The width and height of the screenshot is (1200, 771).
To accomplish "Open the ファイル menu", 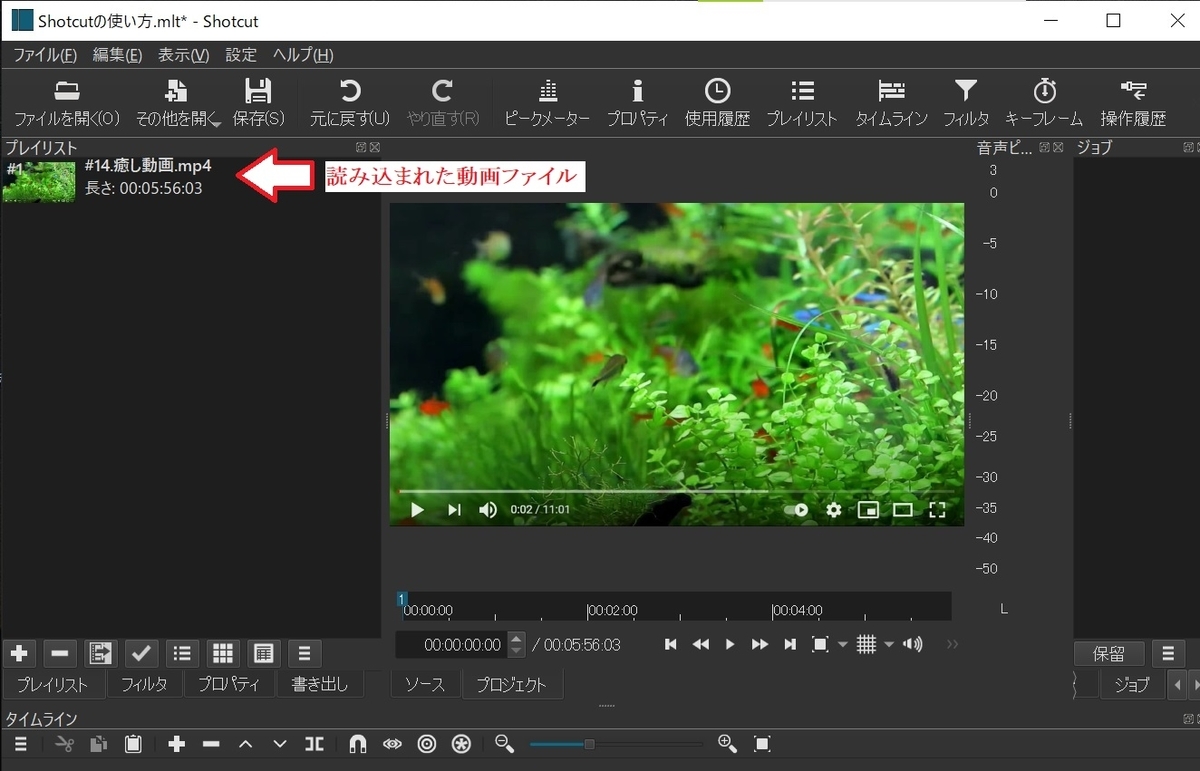I will pyautogui.click(x=45, y=55).
